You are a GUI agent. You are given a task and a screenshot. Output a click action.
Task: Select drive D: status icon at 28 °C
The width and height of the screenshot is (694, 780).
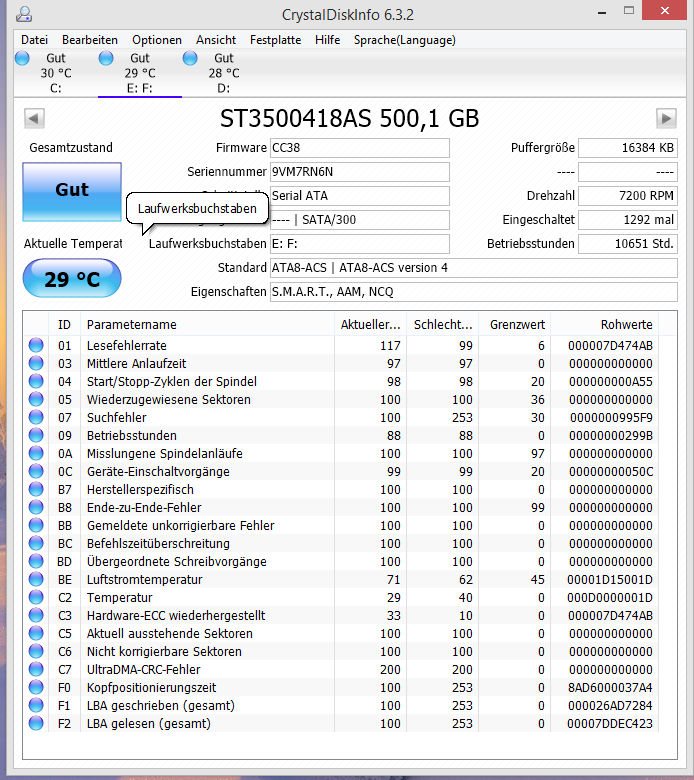190,58
